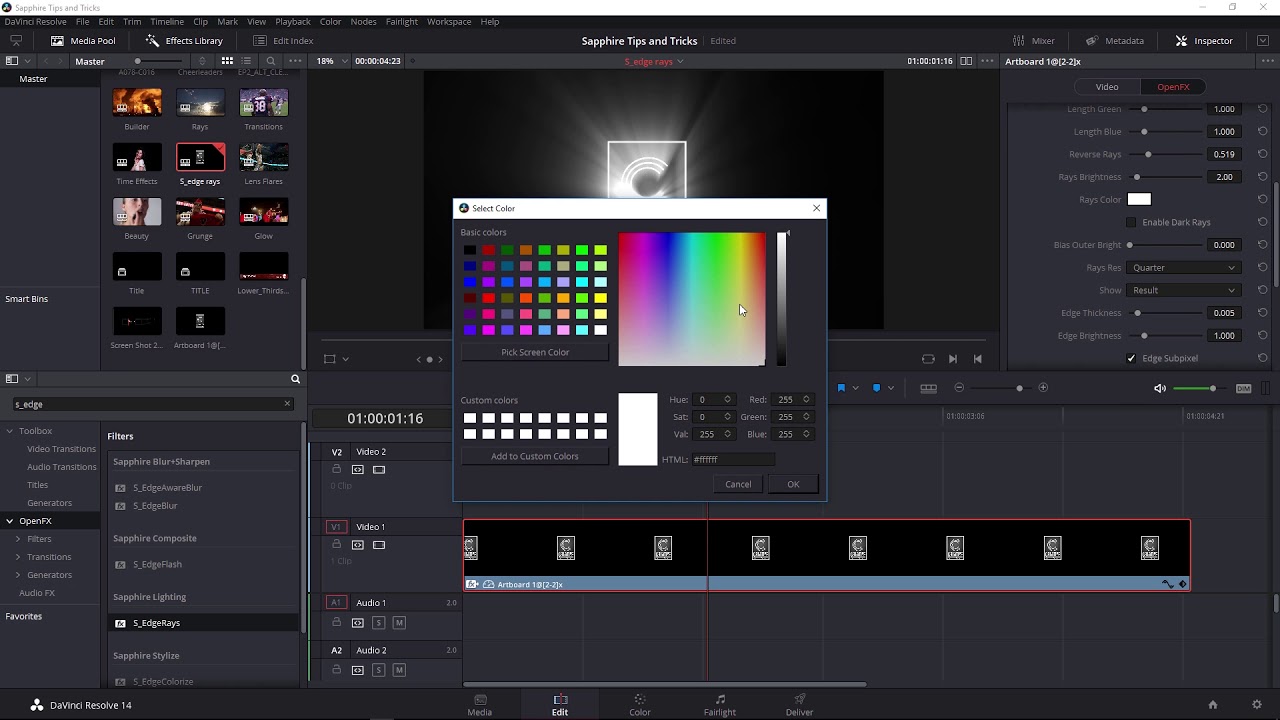Viewport: 1280px width, 720px height.
Task: Open the Project settings gear icon
Action: (1257, 705)
